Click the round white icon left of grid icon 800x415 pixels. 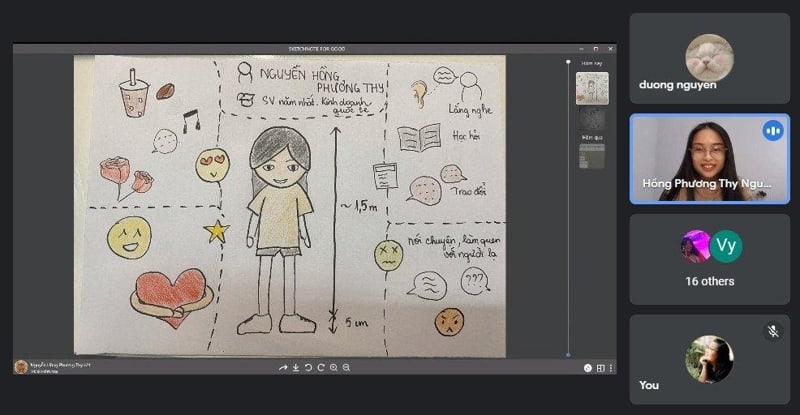[588, 368]
